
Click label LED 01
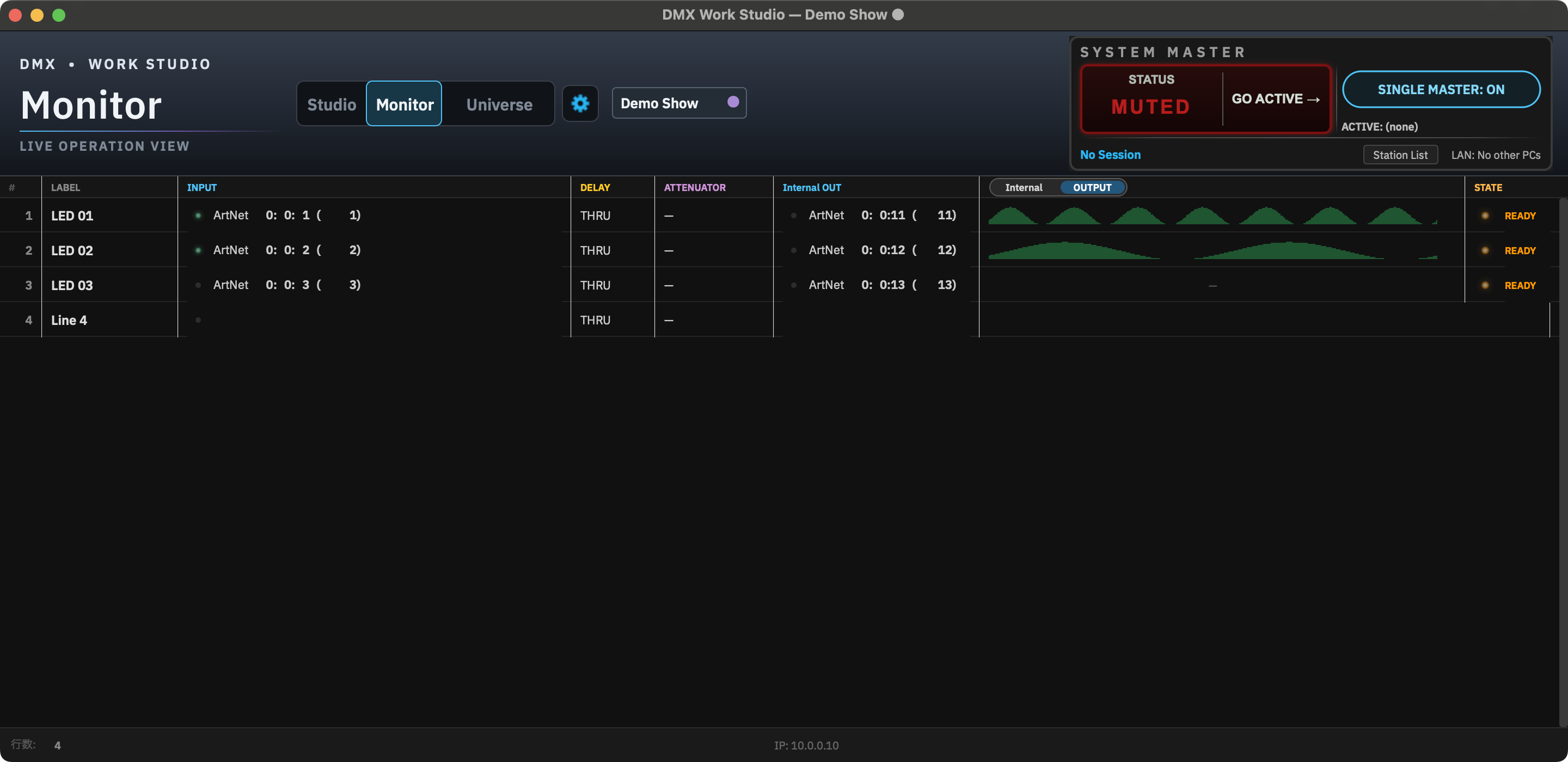tap(72, 216)
